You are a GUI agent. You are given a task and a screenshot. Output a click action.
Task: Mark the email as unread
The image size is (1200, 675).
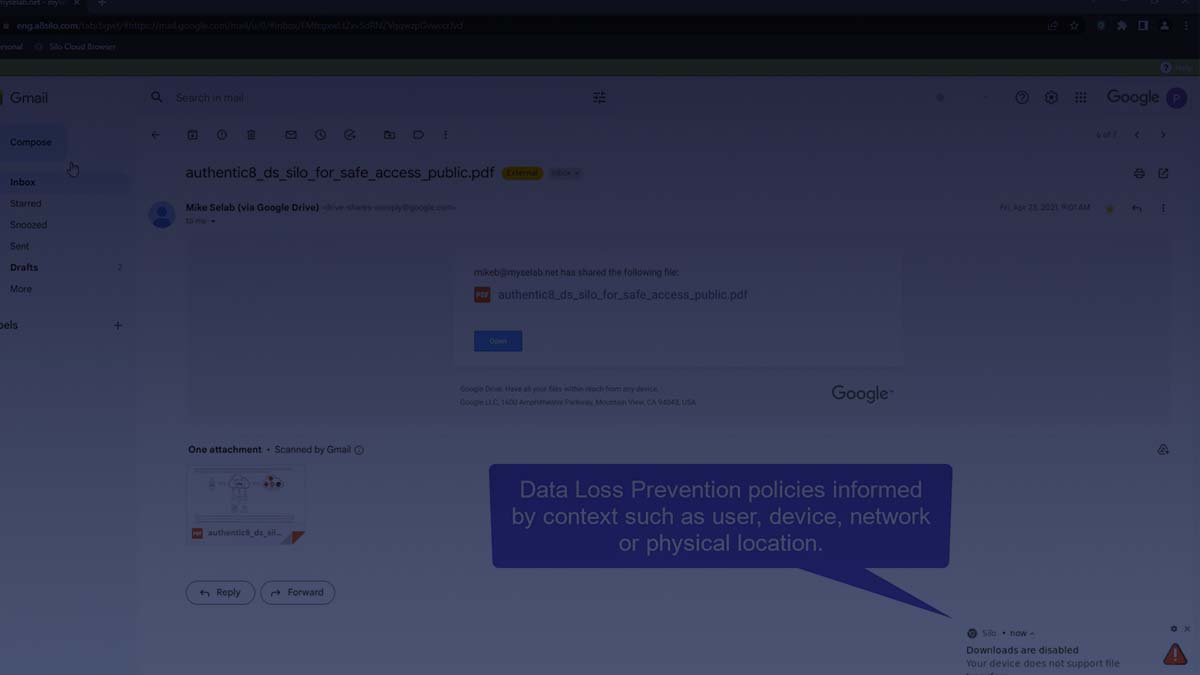(x=291, y=135)
